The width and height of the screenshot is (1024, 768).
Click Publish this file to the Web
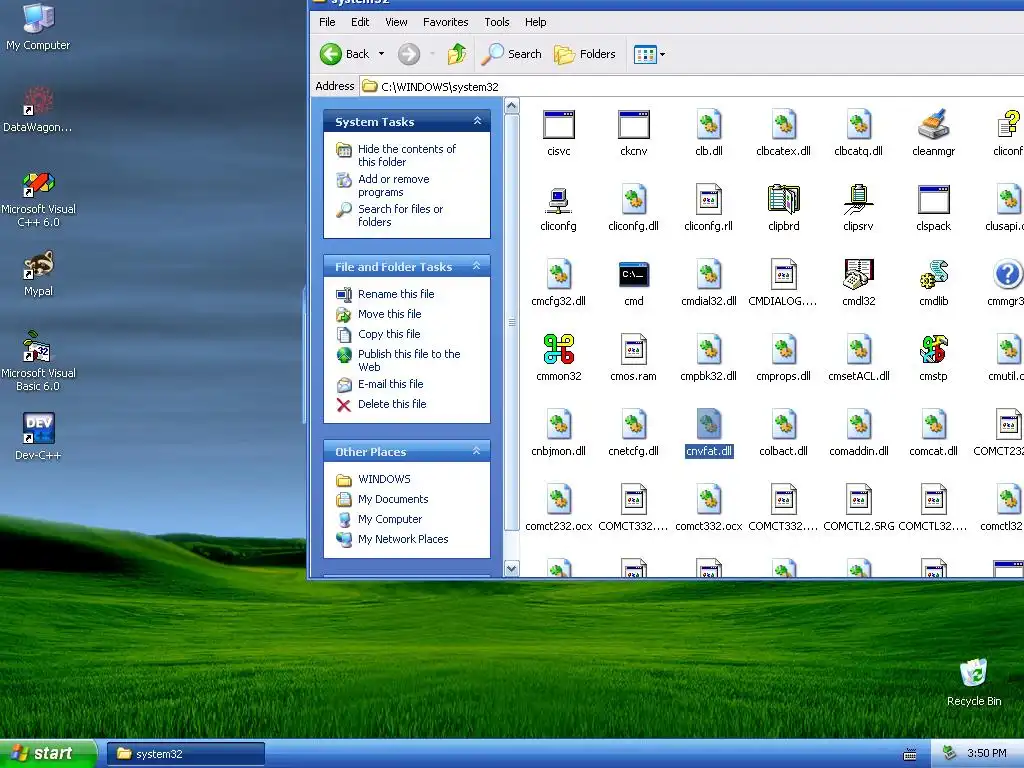(x=409, y=360)
